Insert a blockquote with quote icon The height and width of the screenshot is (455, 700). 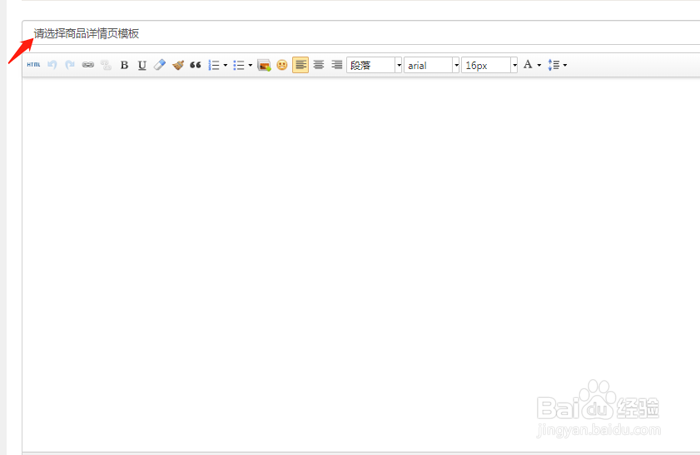(196, 65)
